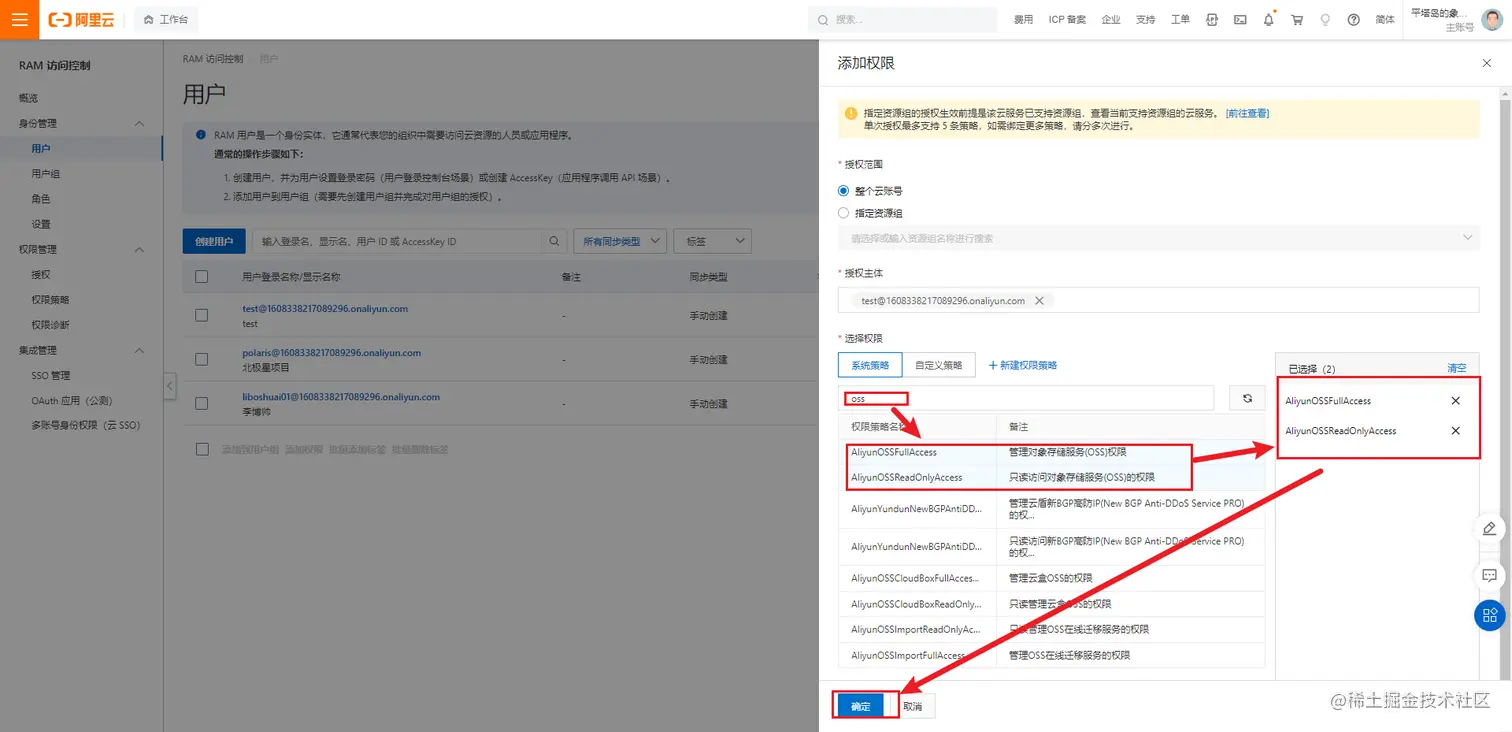The image size is (1512, 732).
Task: Collapse the sidebar with the arrow handle
Action: point(169,385)
